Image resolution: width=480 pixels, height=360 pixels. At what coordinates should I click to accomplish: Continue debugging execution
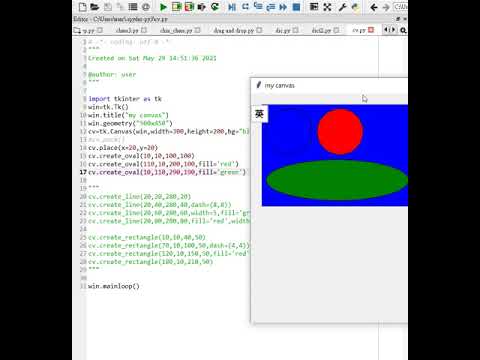click(x=283, y=7)
